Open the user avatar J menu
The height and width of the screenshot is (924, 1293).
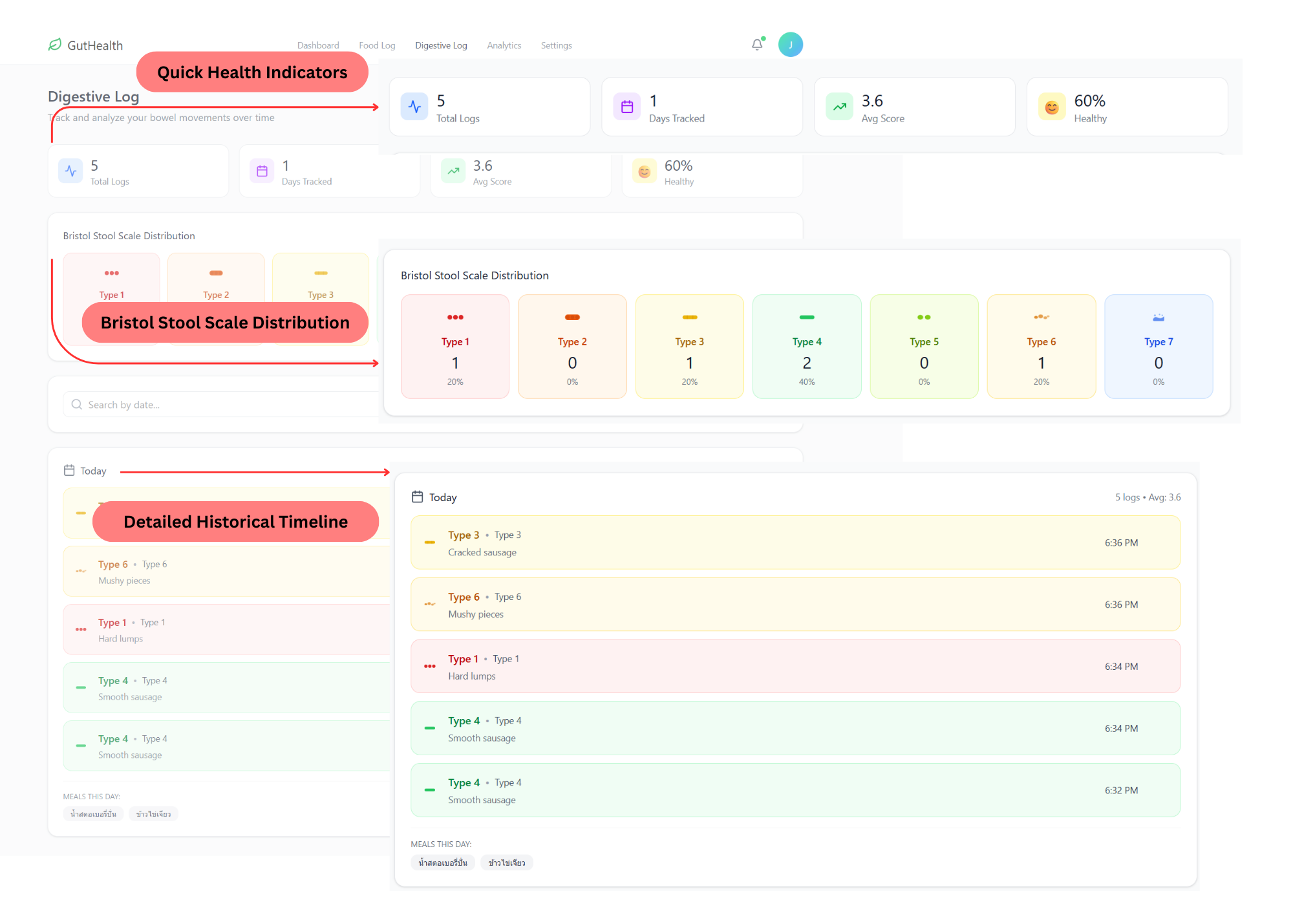tap(790, 45)
